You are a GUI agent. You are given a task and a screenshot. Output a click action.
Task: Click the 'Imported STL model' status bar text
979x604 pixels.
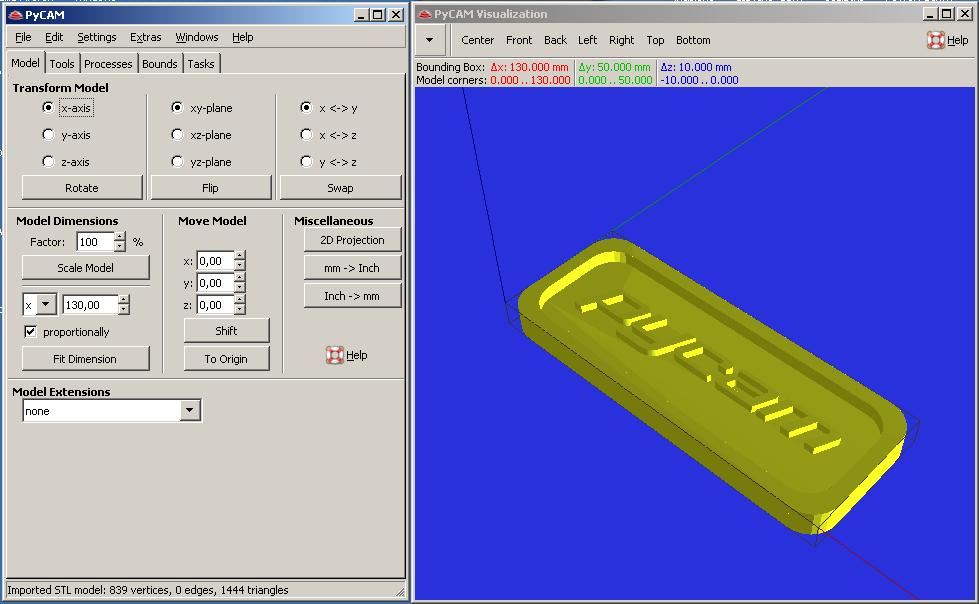coord(148,590)
